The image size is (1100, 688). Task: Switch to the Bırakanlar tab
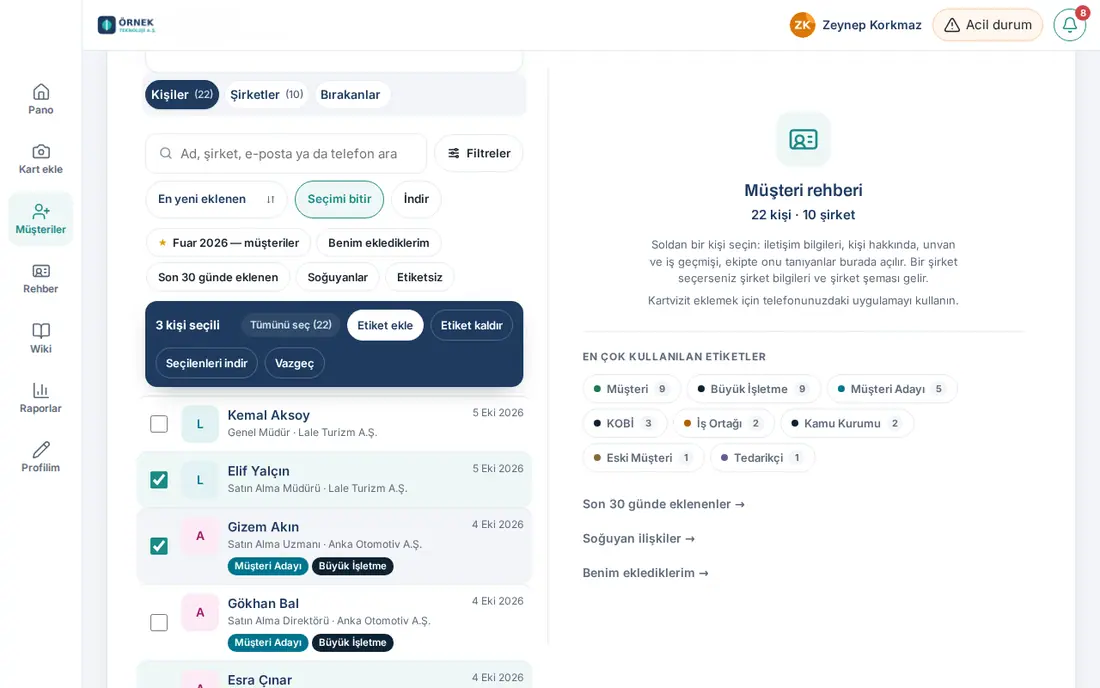point(350,95)
